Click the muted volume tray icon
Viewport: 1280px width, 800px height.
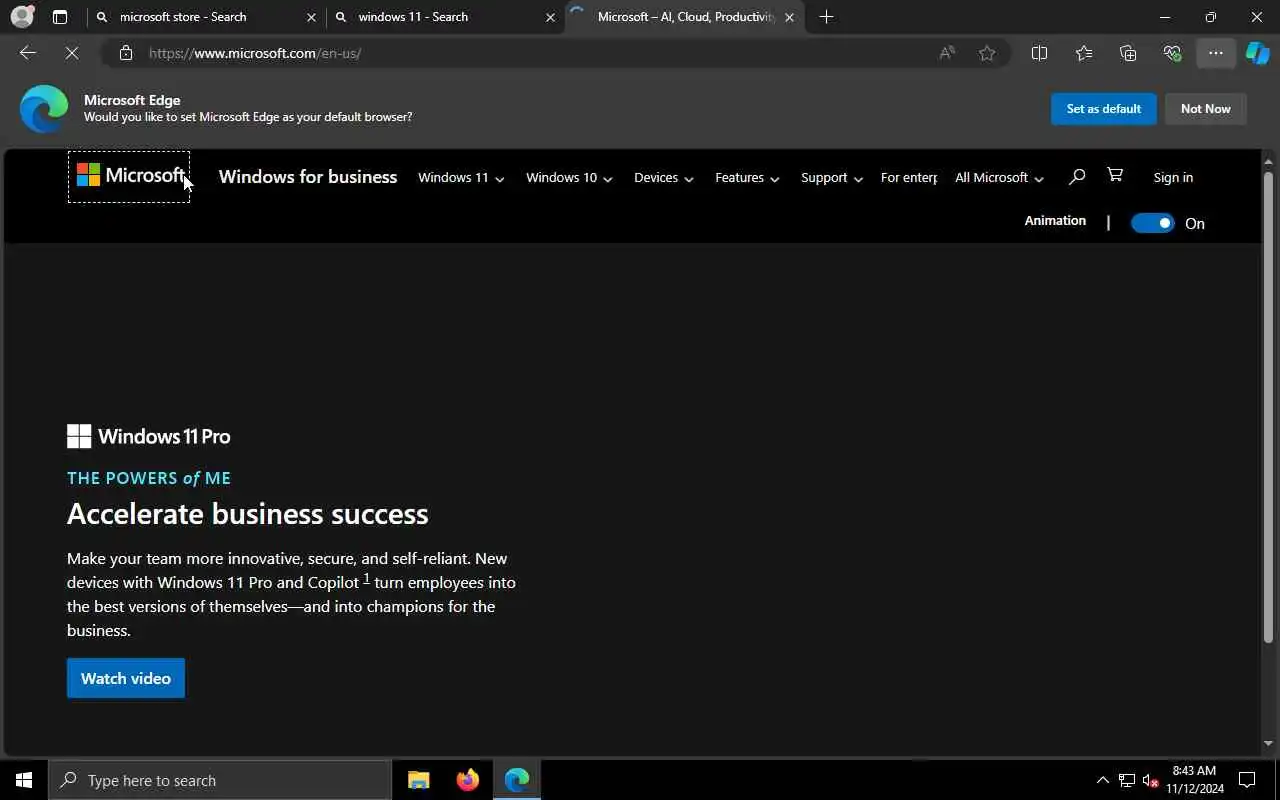click(1150, 780)
